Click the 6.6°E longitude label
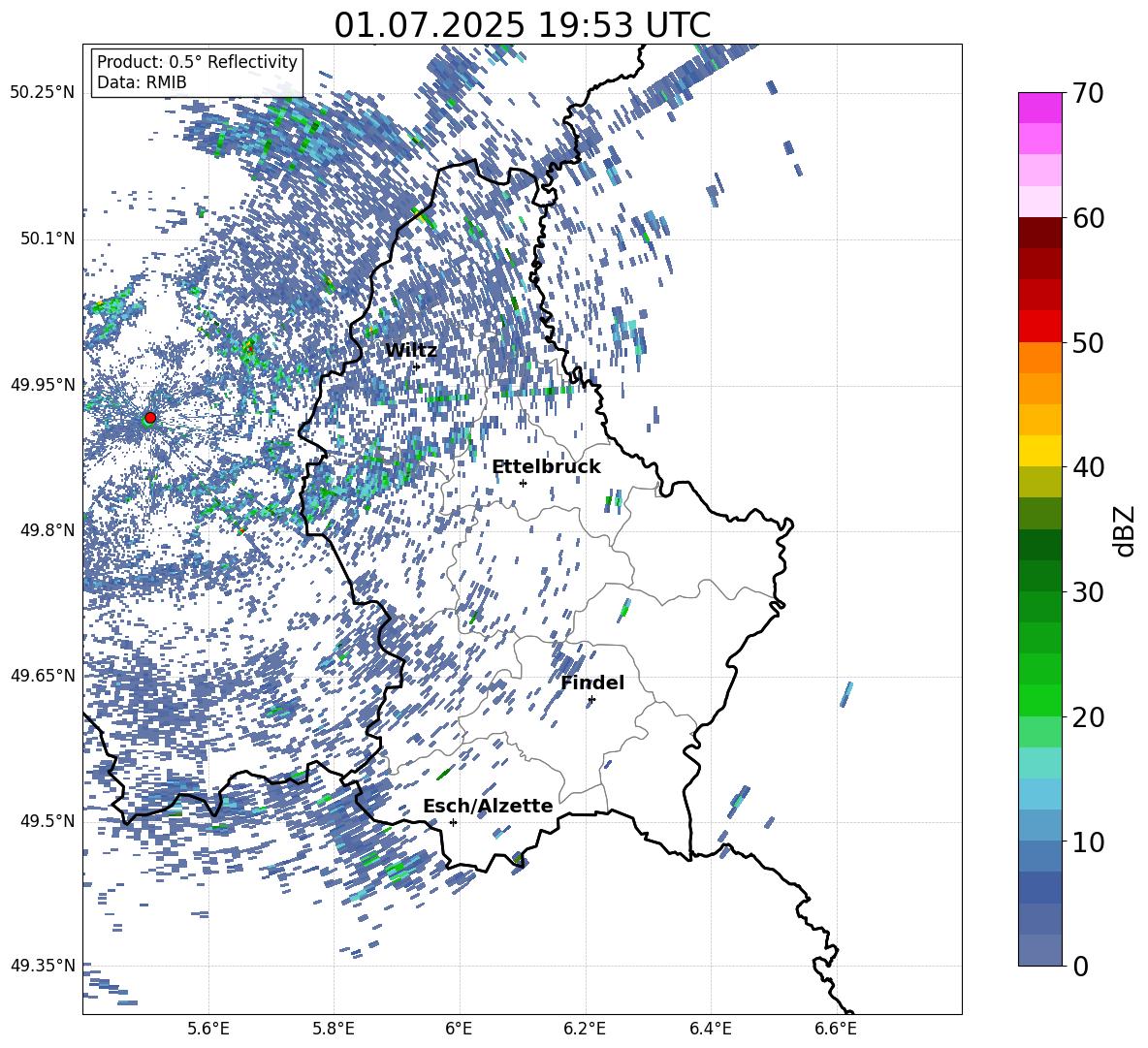The width and height of the screenshot is (1148, 1048). [x=836, y=1030]
